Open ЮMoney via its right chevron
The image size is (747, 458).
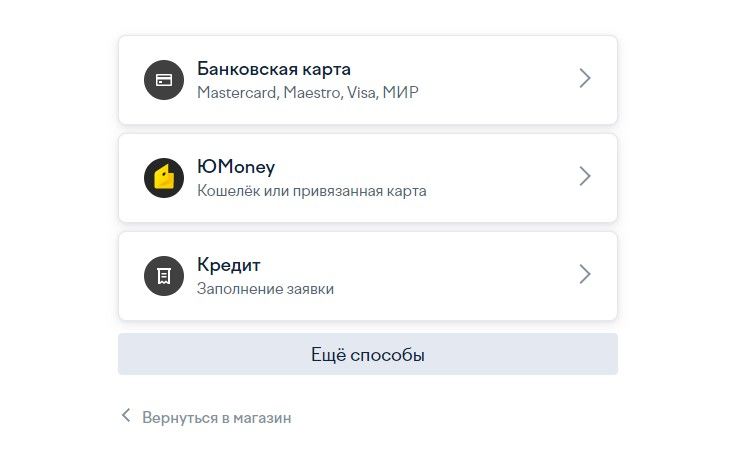click(x=585, y=176)
